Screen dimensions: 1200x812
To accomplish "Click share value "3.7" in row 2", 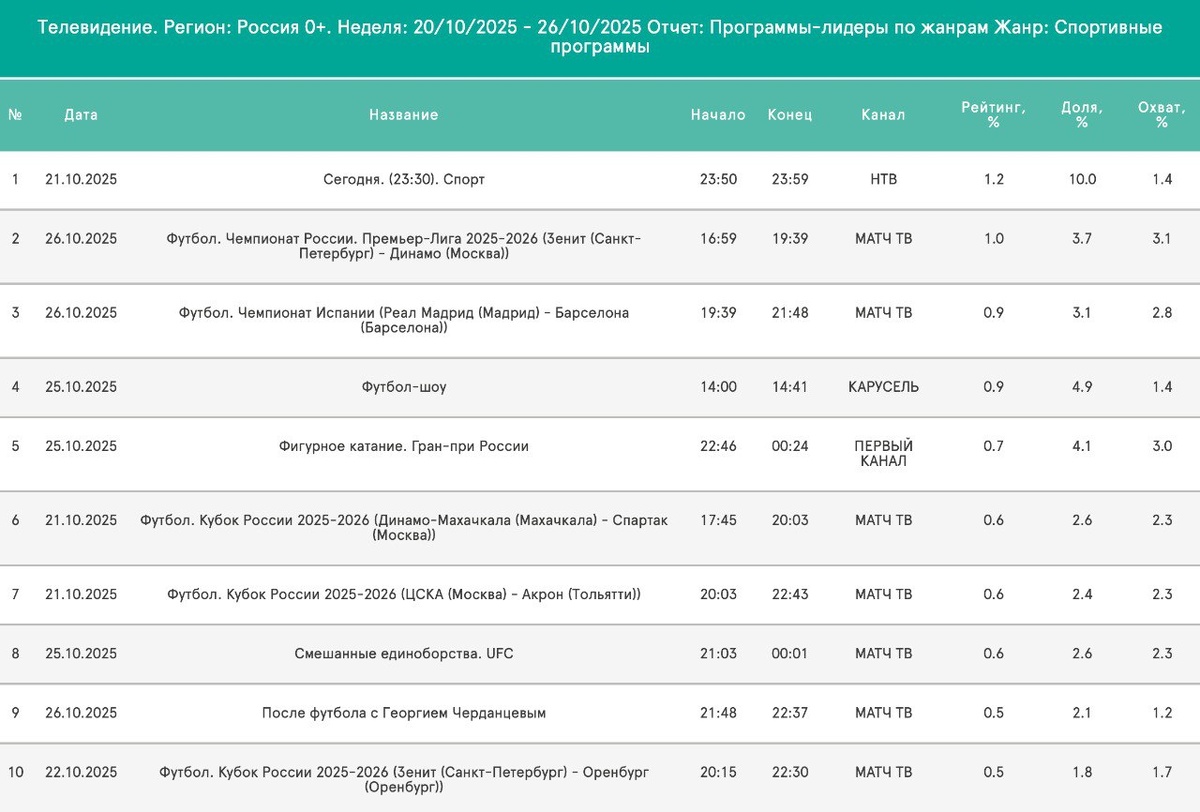I will pos(1083,239).
